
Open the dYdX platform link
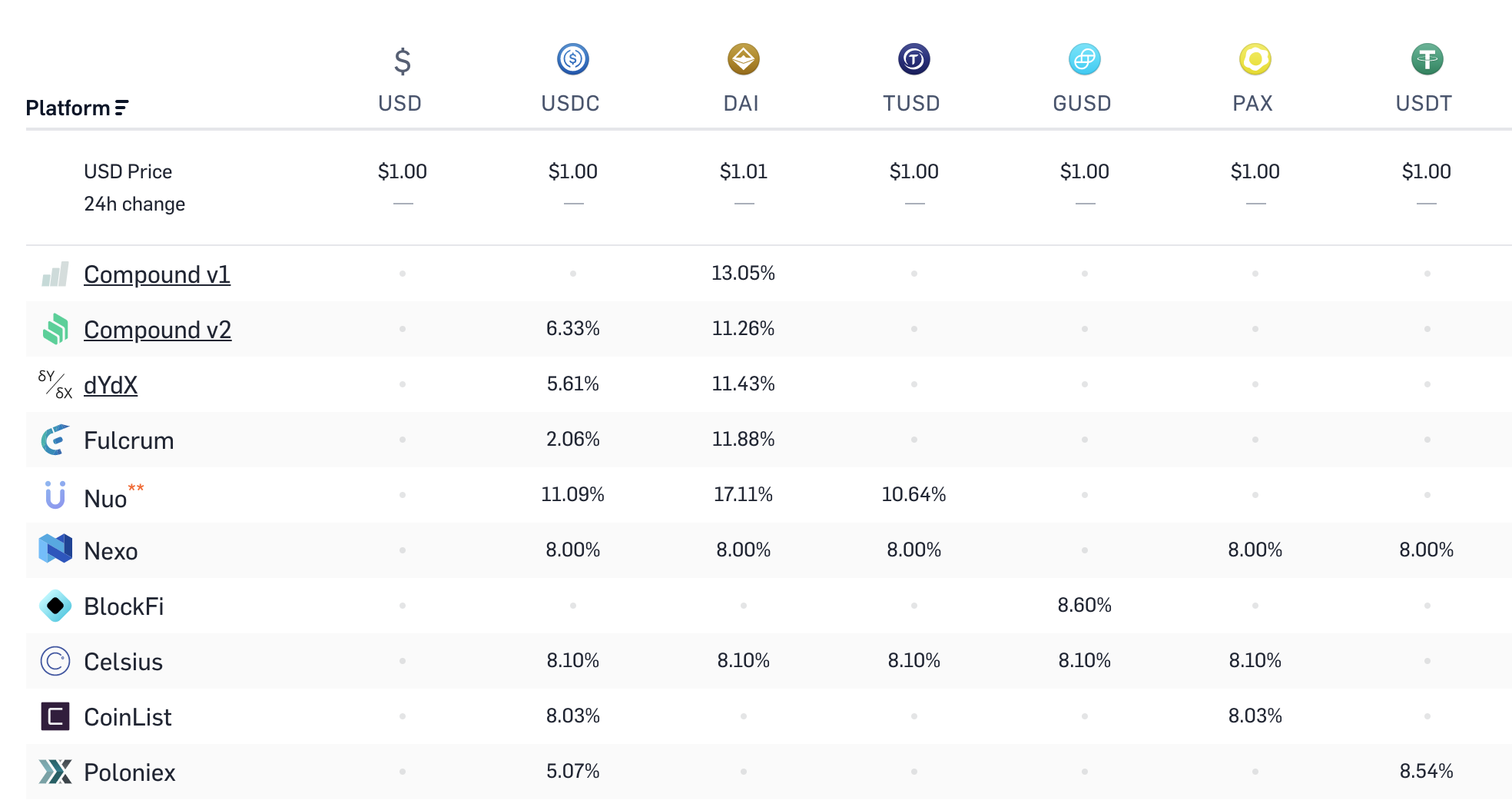point(111,385)
